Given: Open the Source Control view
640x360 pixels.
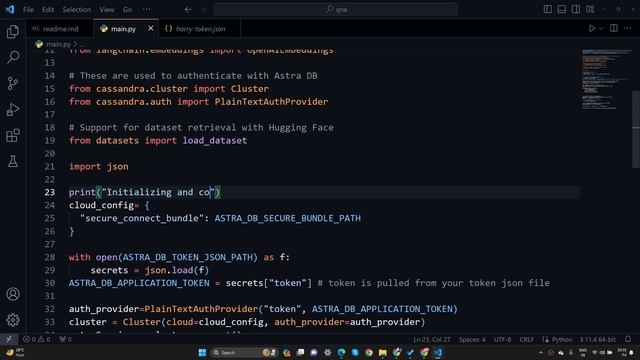Looking at the screenshot, I should click(13, 83).
